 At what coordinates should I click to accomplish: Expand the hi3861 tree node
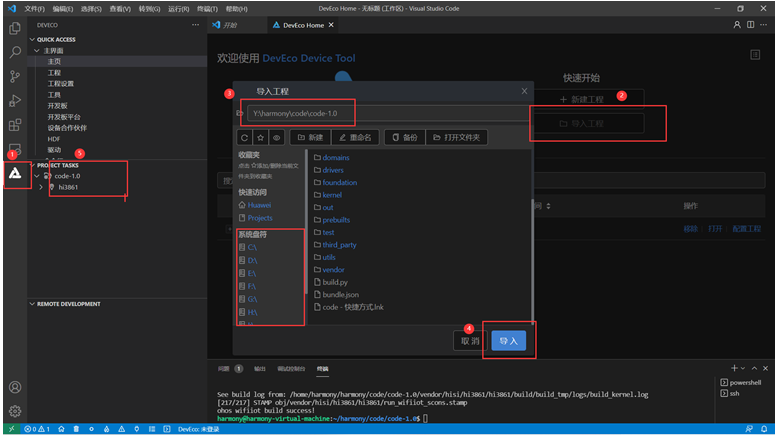click(x=41, y=187)
